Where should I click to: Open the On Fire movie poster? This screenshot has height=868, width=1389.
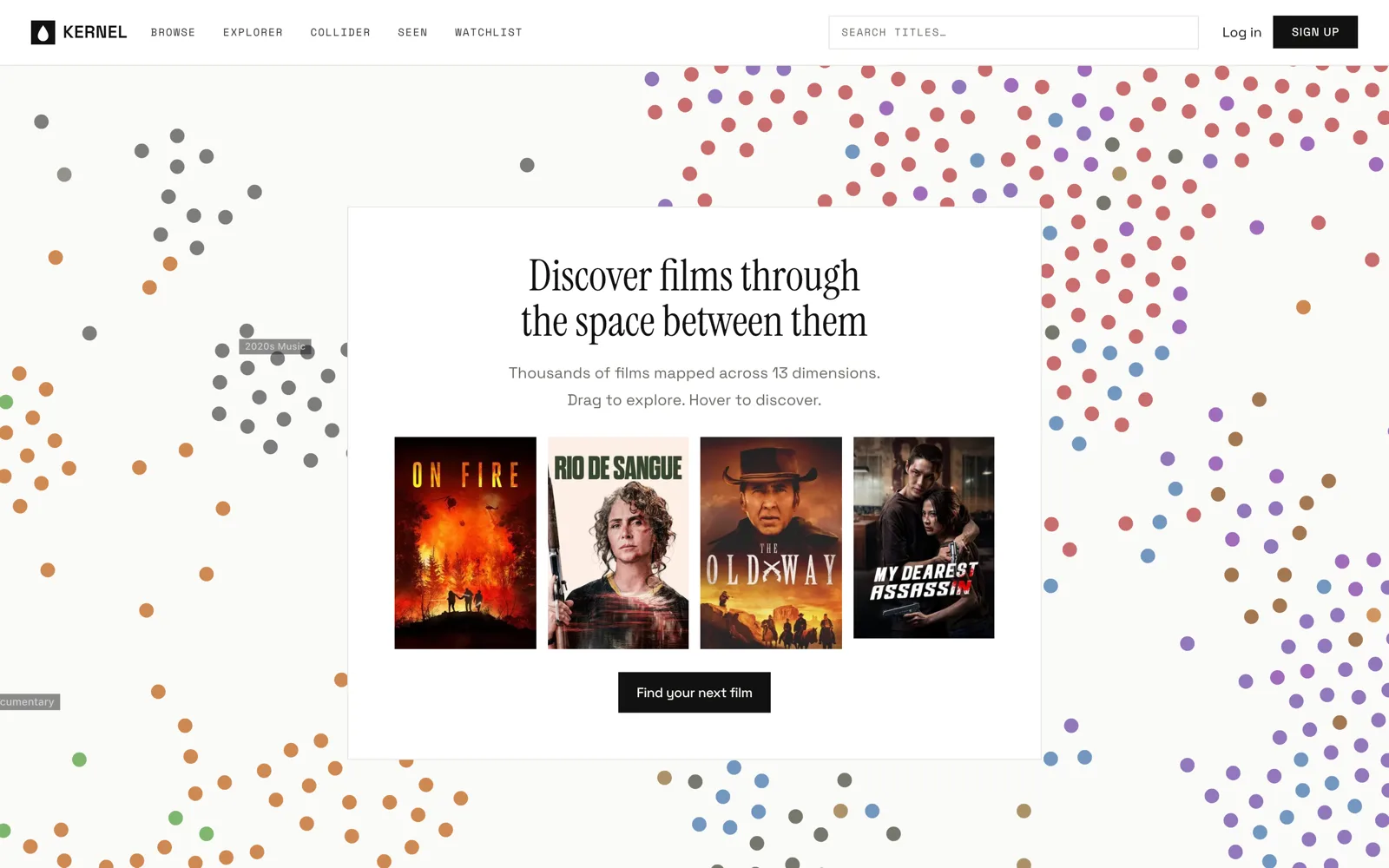(465, 542)
